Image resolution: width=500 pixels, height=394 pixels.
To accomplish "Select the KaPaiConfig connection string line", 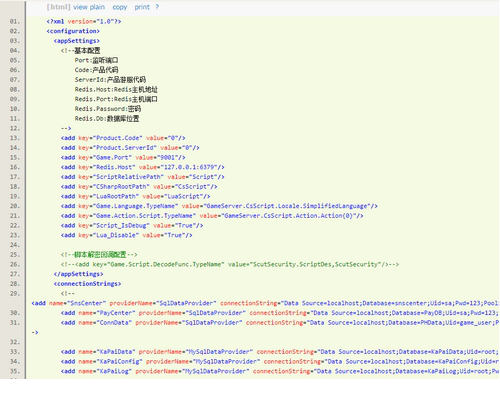I will point(280,361).
